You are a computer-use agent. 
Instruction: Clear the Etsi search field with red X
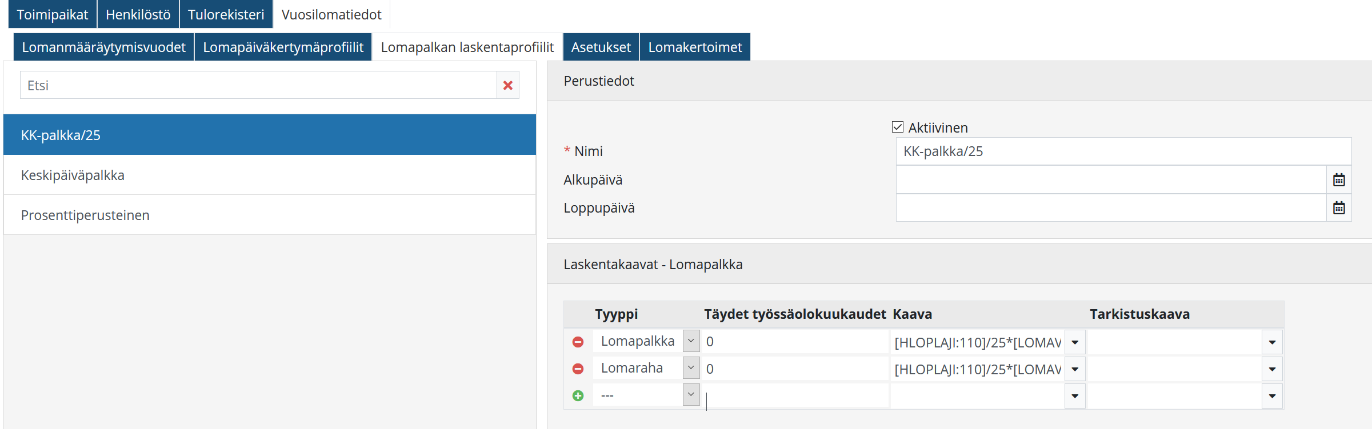click(508, 86)
